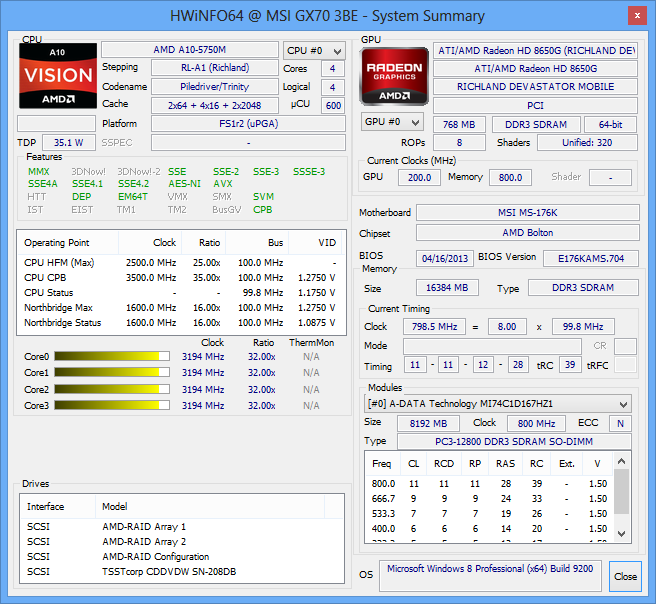Click the tRC timing value 39

pos(570,365)
